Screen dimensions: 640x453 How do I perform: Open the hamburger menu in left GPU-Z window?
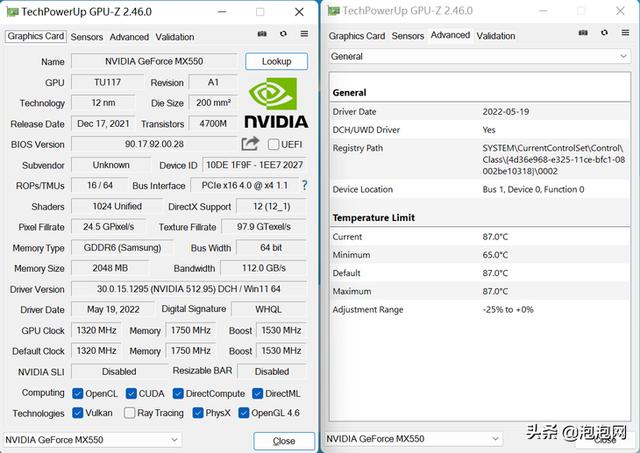coord(302,37)
